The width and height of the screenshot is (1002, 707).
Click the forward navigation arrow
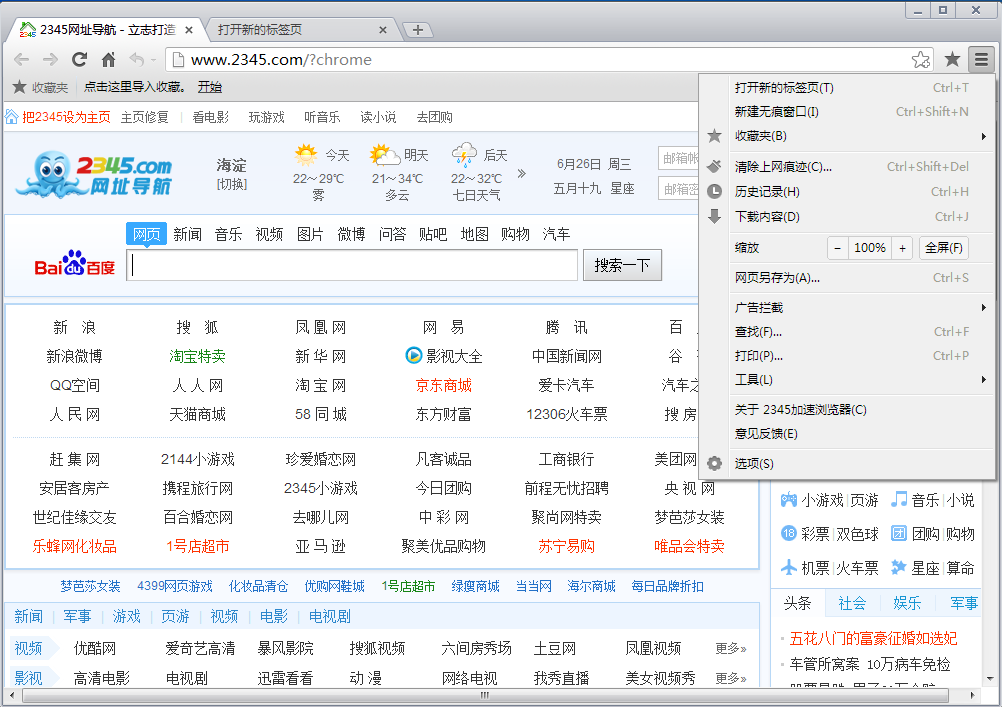click(50, 59)
